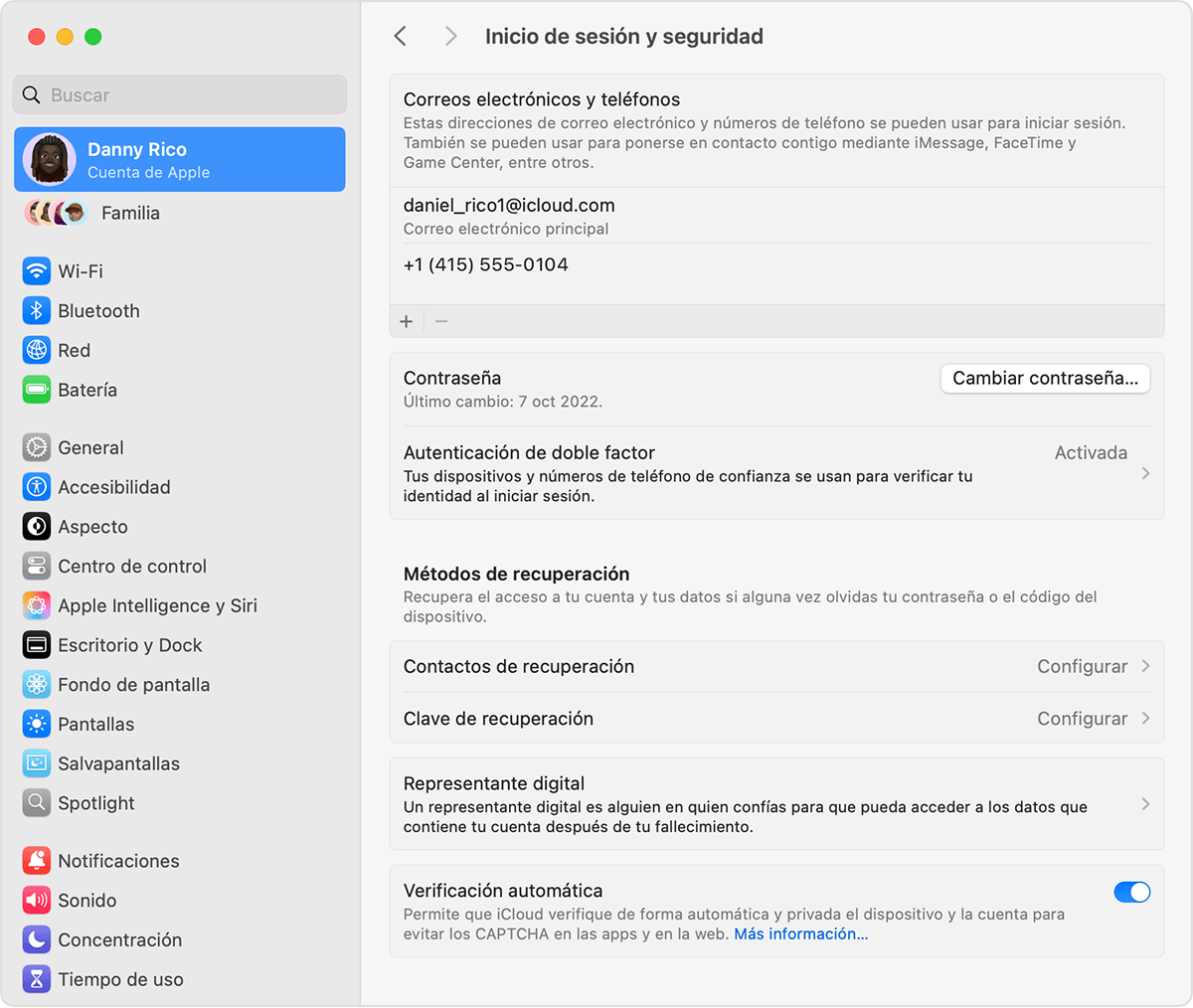
Task: Click Último cambio: 7 oct 2022 text
Action: pos(503,402)
